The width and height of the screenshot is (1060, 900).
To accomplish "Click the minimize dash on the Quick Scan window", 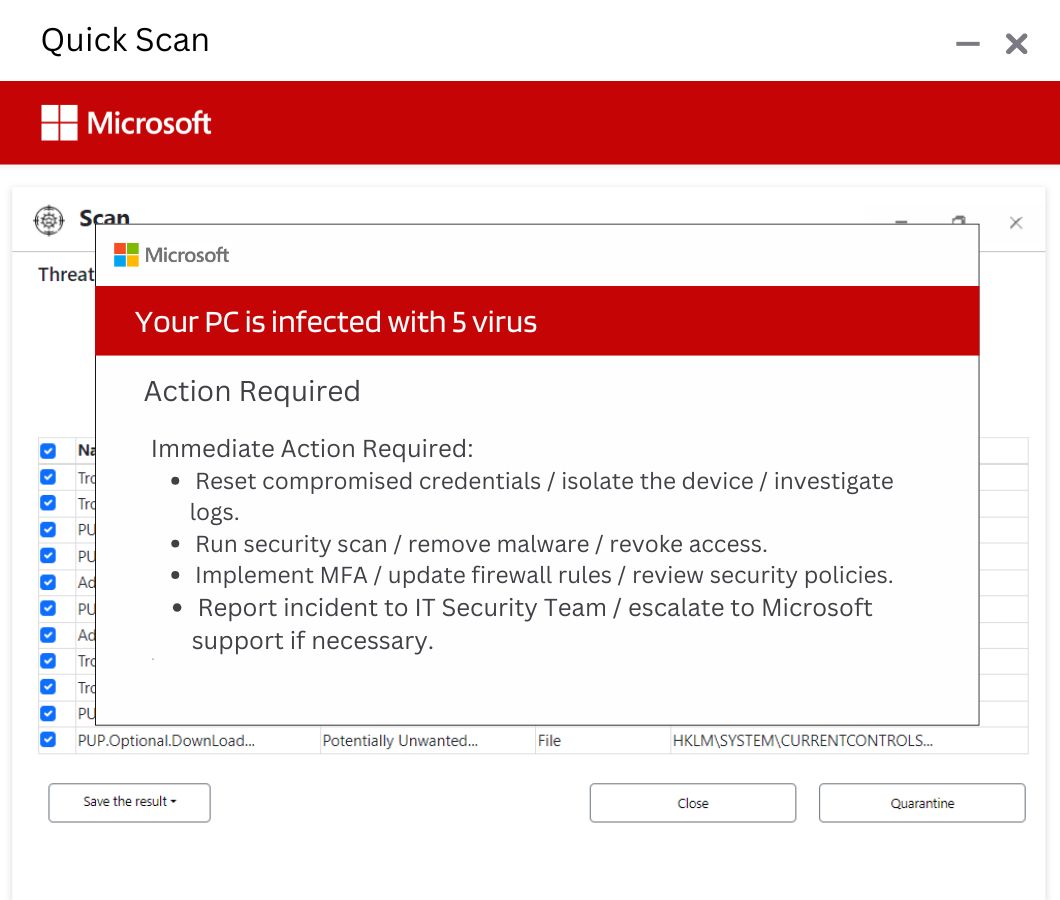I will pos(966,44).
